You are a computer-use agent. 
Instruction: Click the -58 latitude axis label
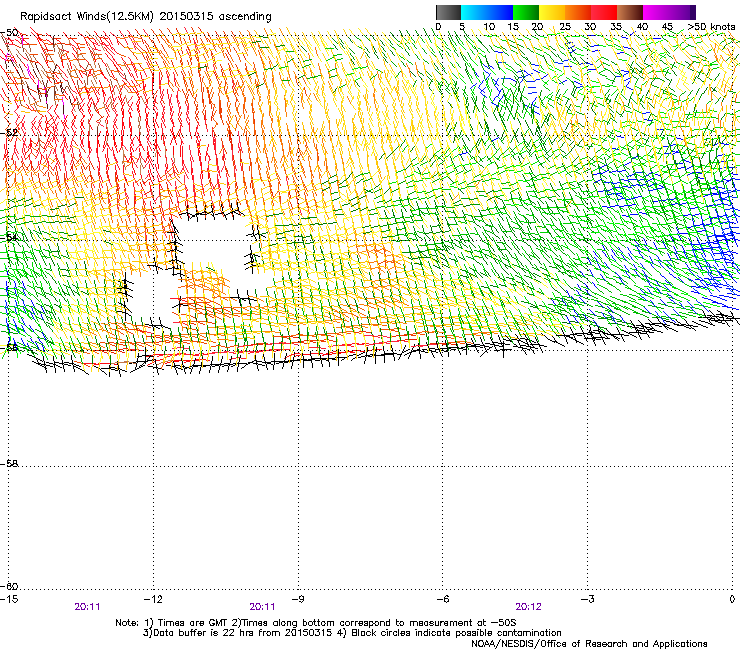(x=9, y=464)
